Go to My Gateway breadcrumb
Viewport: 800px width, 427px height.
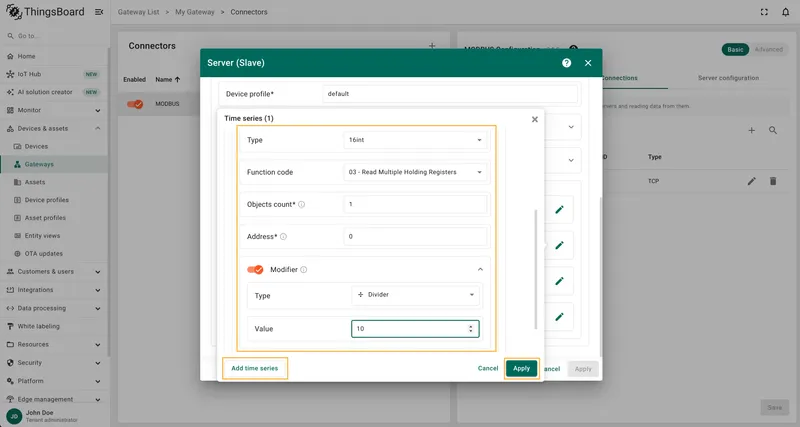click(195, 12)
